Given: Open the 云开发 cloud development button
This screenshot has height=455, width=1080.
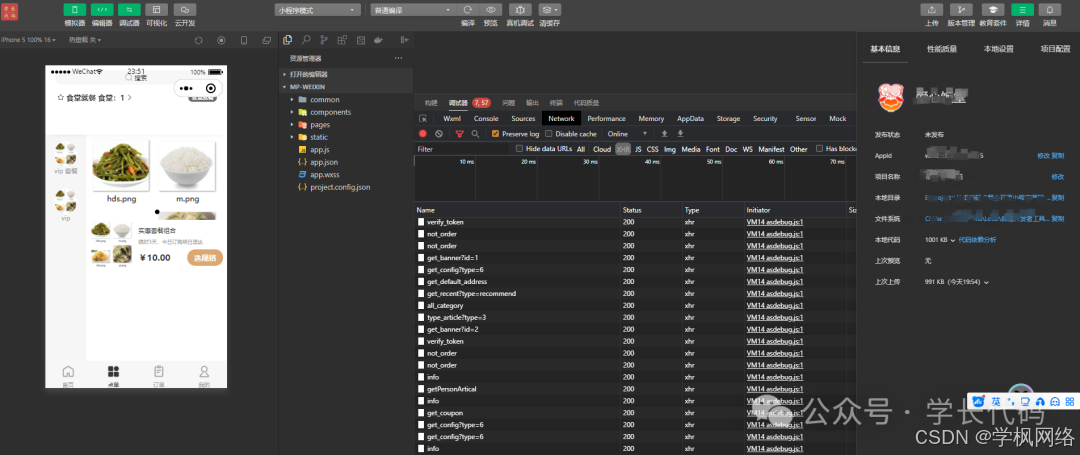Looking at the screenshot, I should (185, 10).
